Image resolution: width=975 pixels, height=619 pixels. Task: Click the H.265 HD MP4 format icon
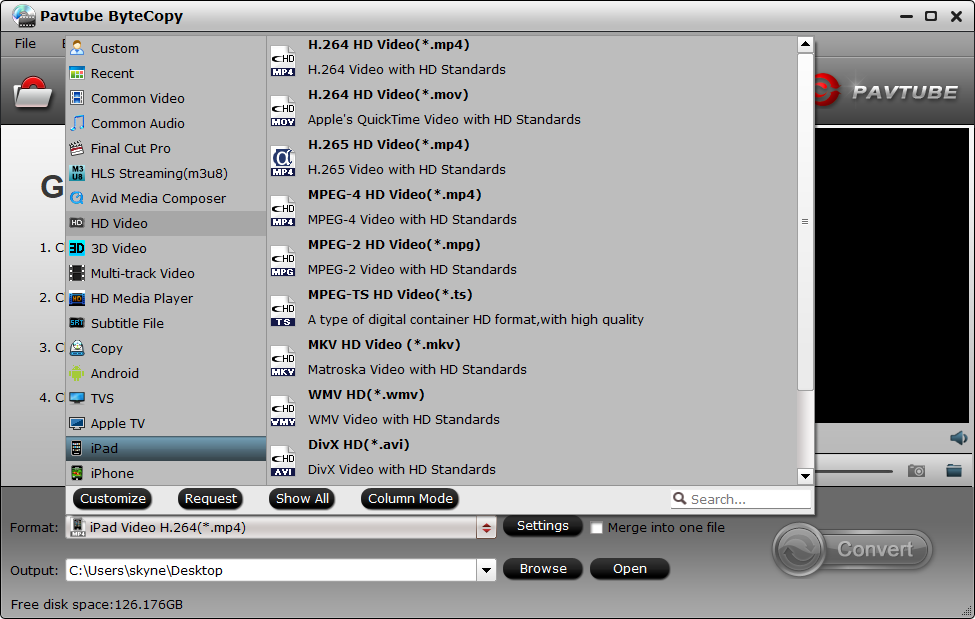click(283, 161)
